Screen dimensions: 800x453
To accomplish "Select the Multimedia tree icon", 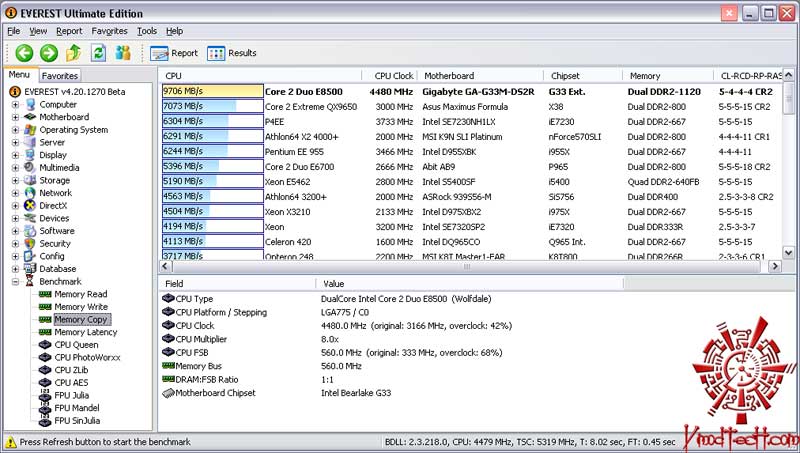I will (30, 167).
